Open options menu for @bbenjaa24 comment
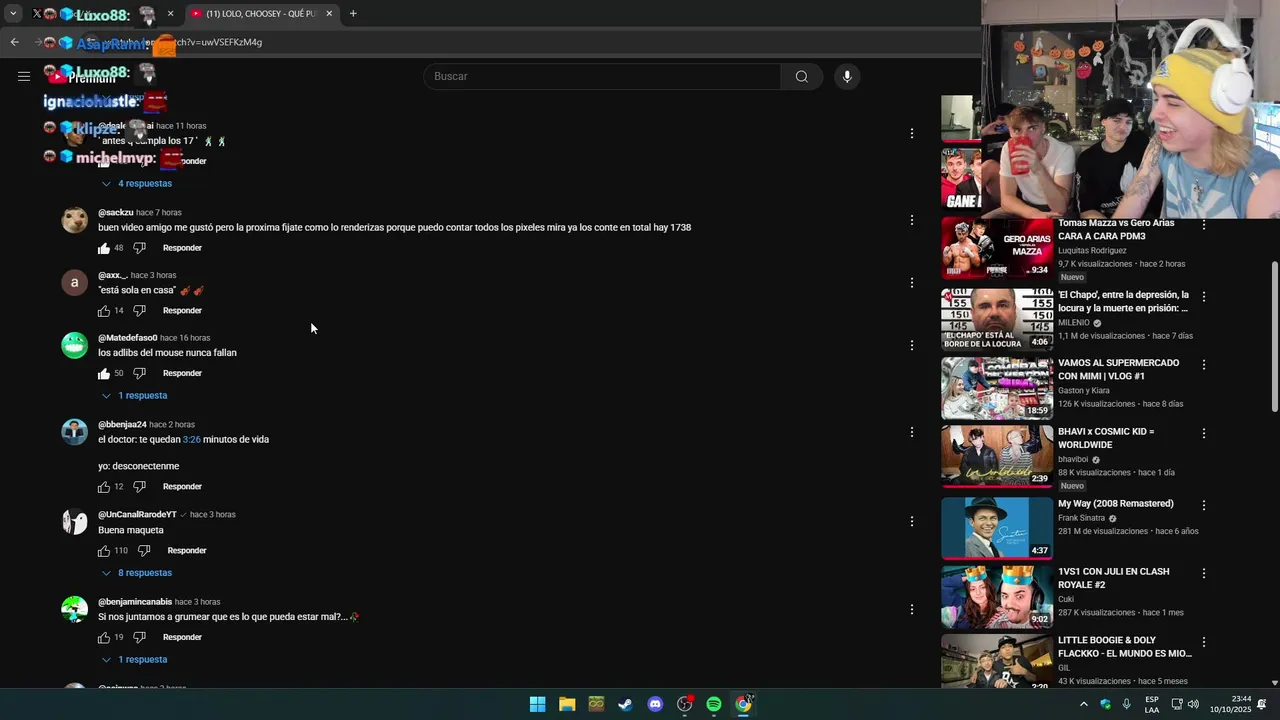The image size is (1280, 720). click(x=911, y=432)
